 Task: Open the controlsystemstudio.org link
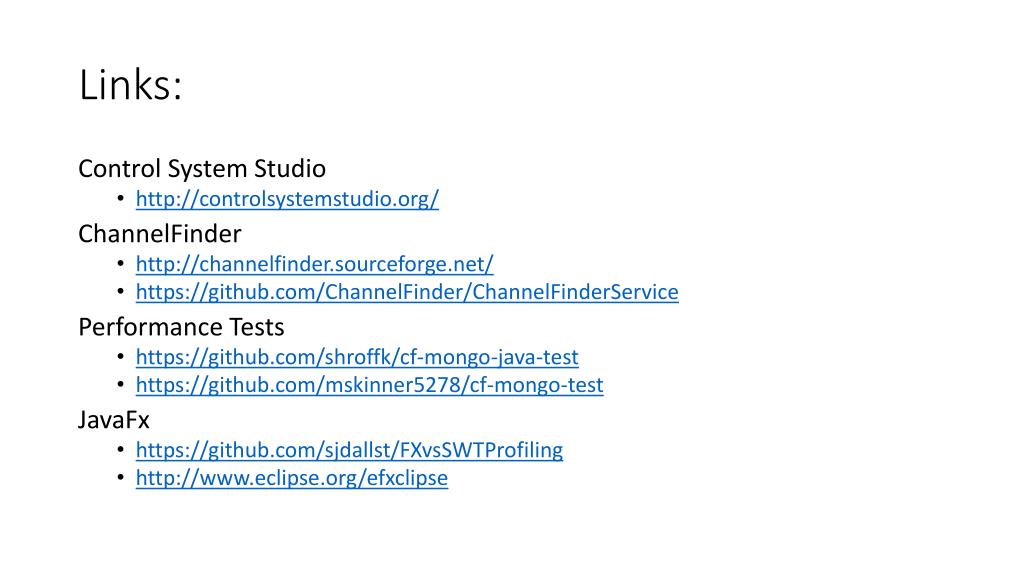(x=287, y=199)
